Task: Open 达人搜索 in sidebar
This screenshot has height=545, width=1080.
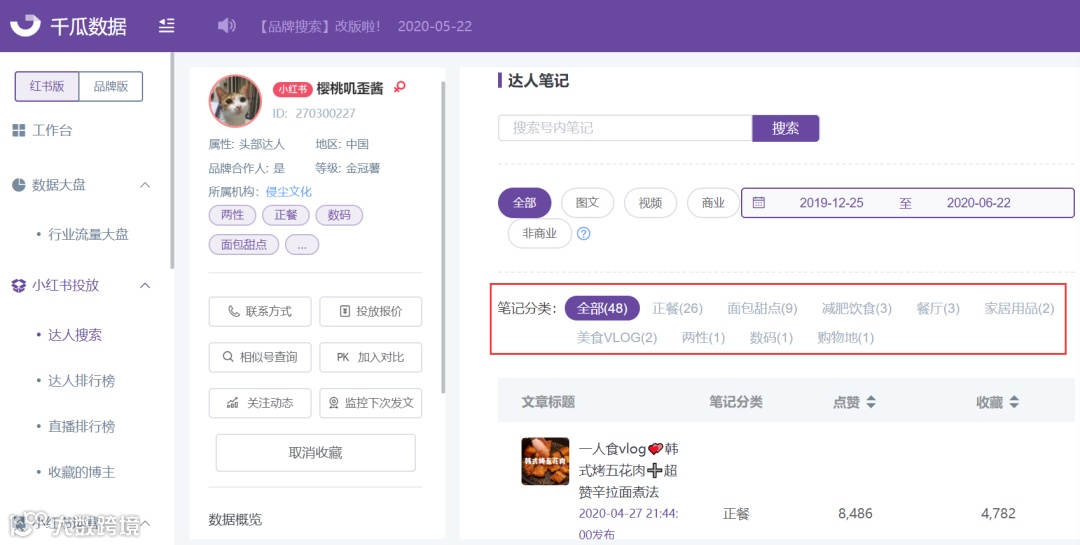Action: pyautogui.click(x=74, y=336)
